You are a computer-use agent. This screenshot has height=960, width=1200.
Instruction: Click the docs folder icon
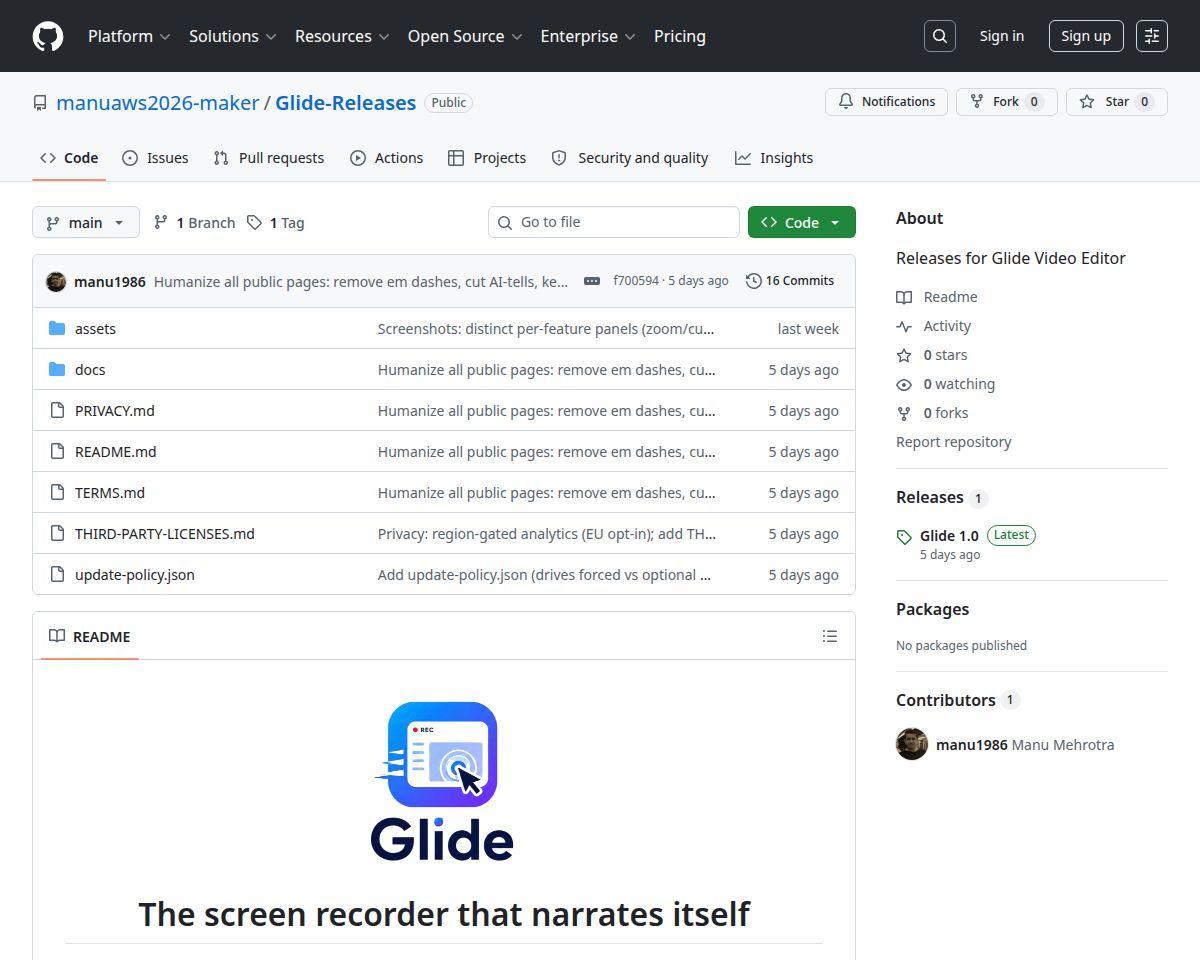[x=57, y=369]
